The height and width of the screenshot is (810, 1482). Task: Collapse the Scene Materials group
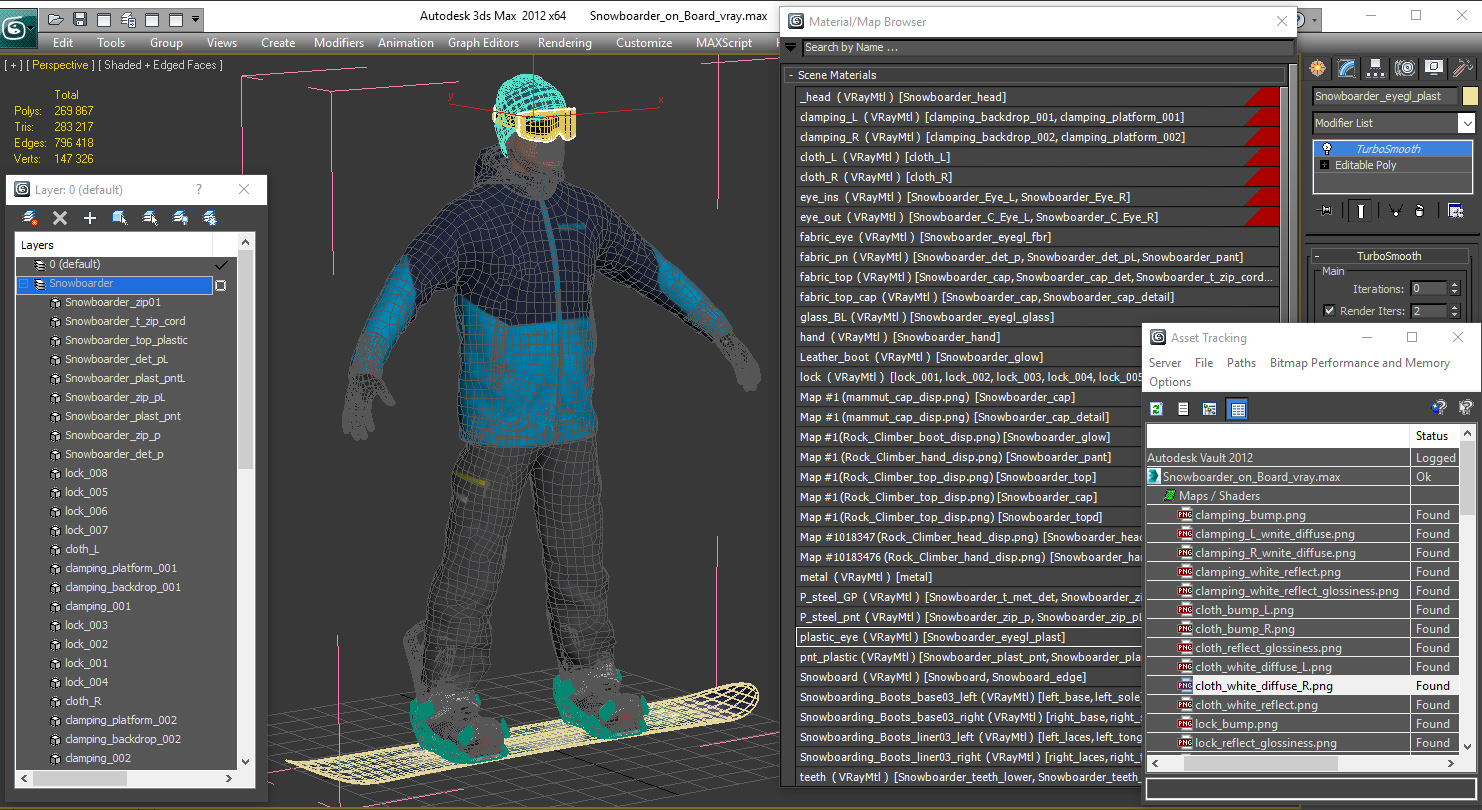pyautogui.click(x=790, y=75)
